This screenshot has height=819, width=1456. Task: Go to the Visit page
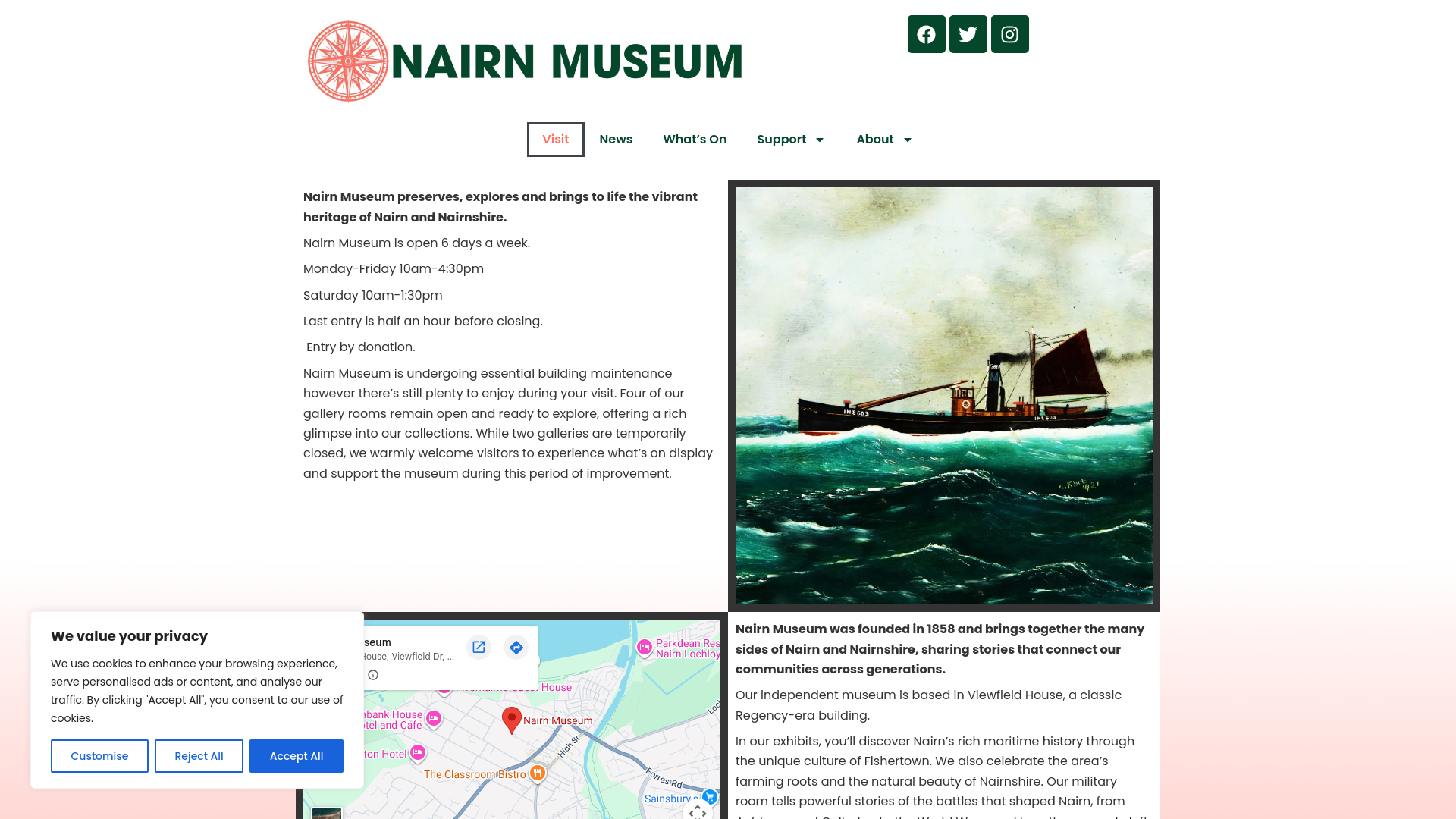[556, 140]
